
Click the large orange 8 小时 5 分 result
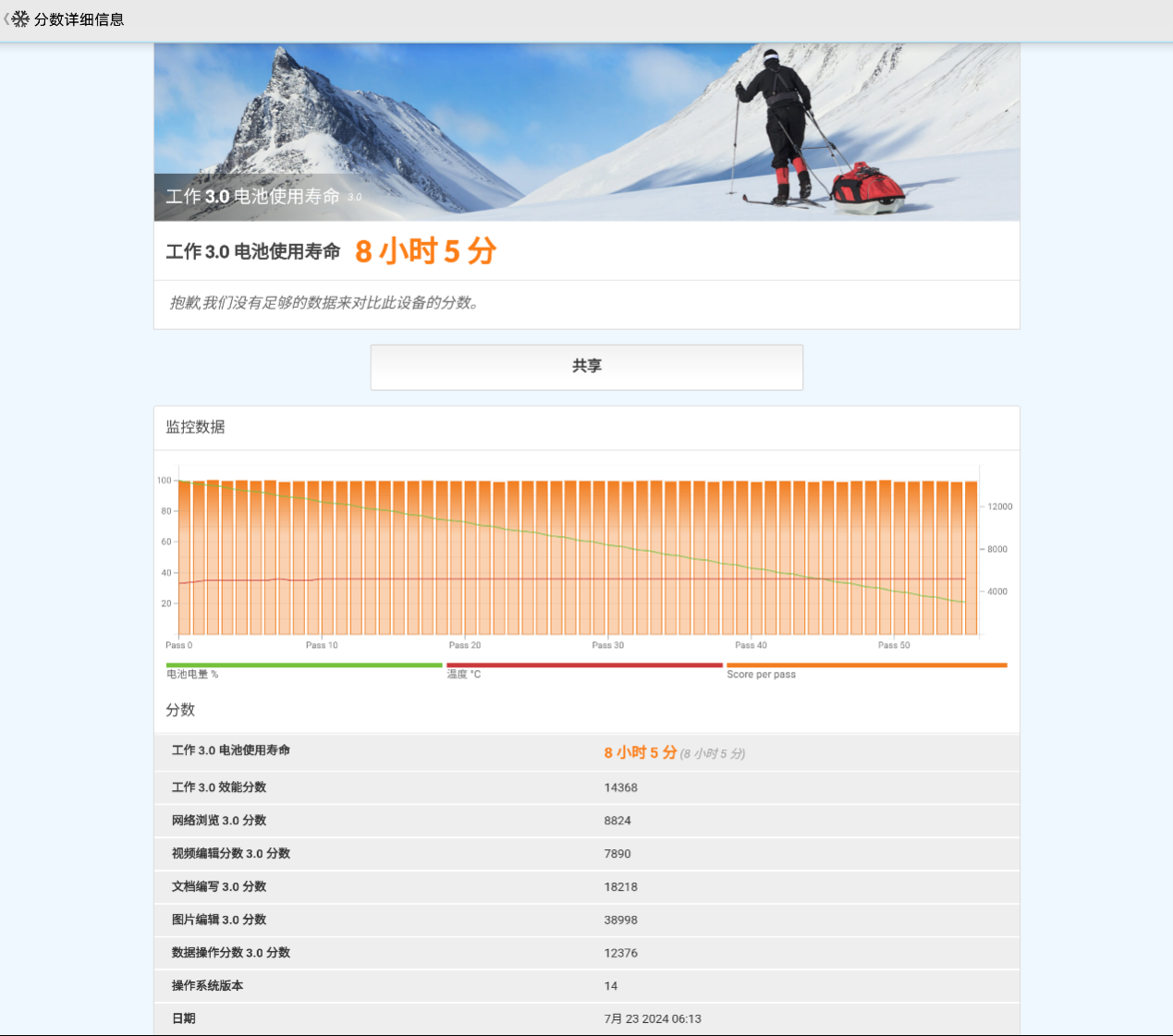(425, 251)
